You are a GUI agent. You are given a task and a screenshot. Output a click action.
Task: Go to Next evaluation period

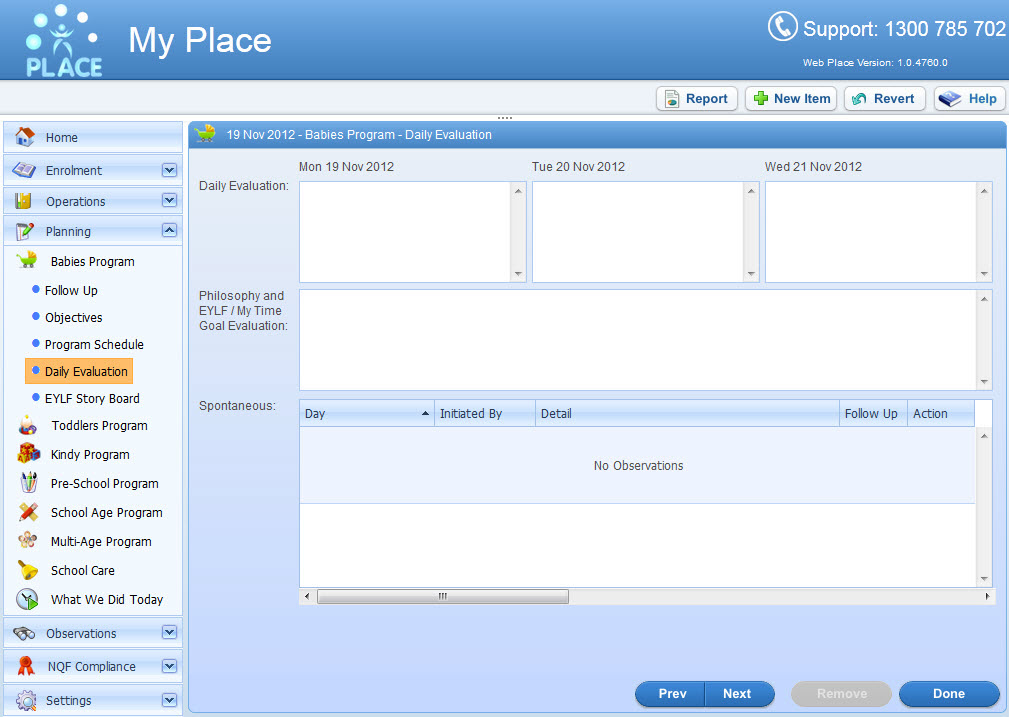tap(737, 694)
